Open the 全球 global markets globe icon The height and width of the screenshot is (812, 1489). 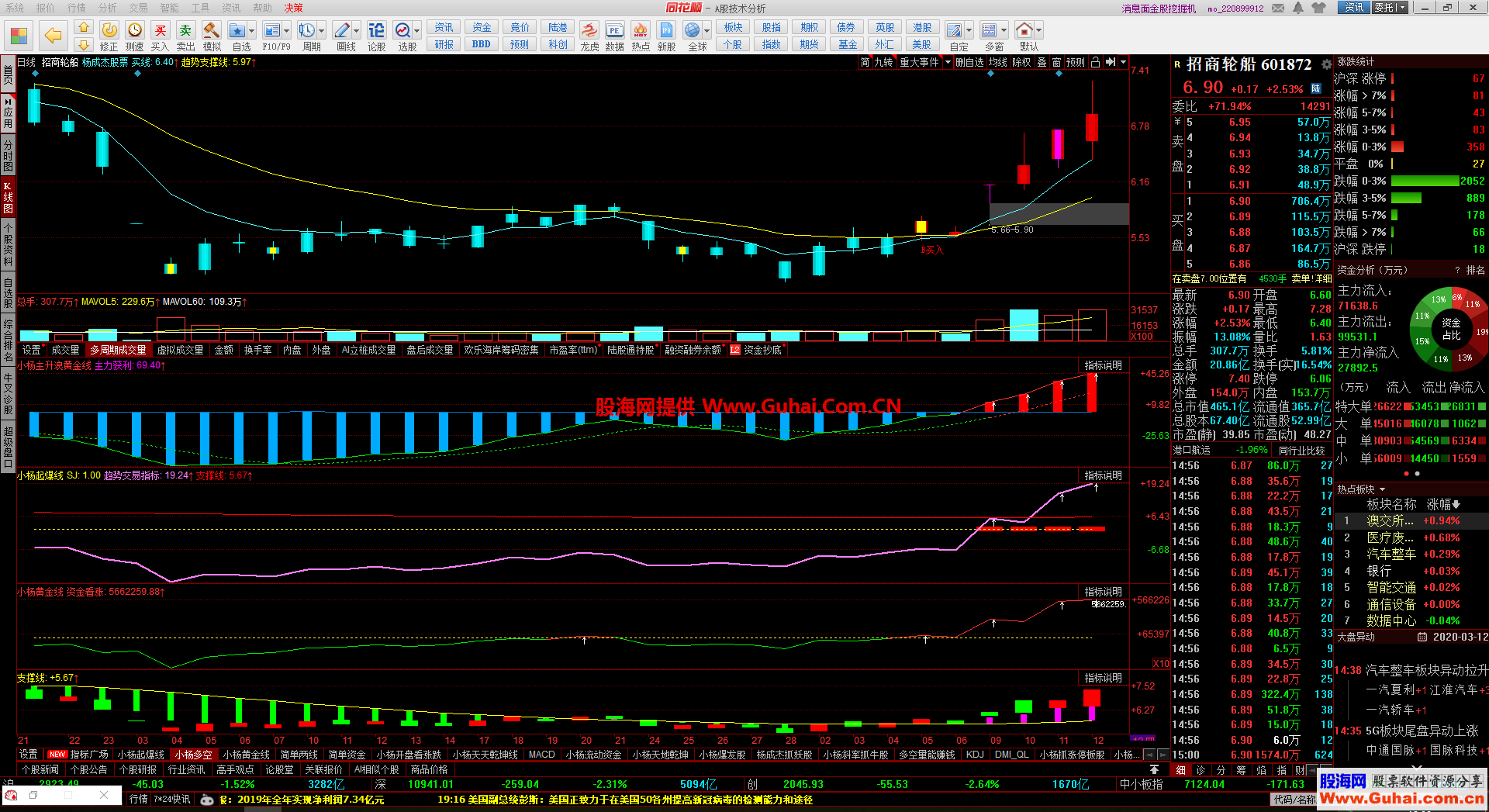point(693,30)
